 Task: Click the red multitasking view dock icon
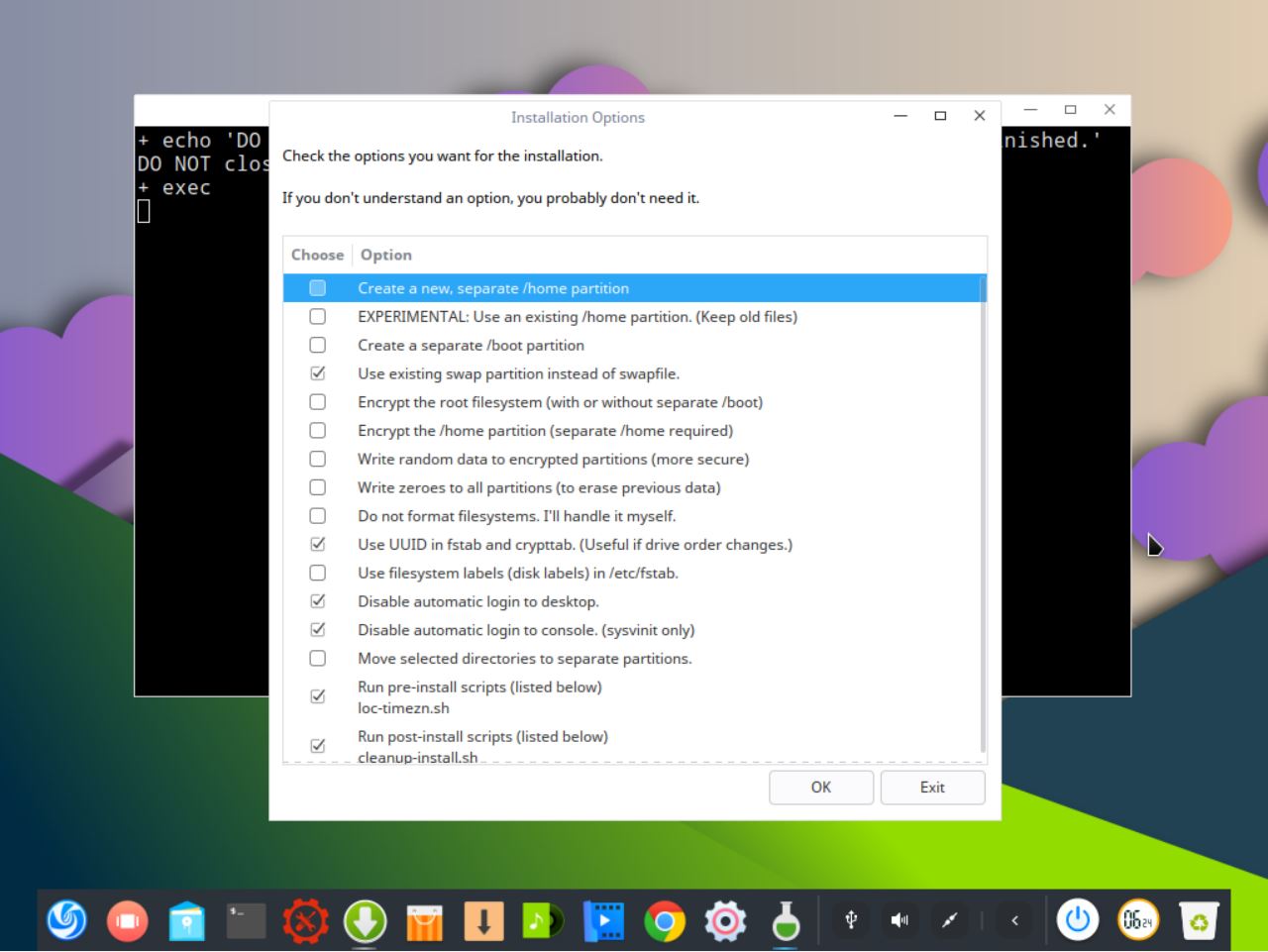127,921
